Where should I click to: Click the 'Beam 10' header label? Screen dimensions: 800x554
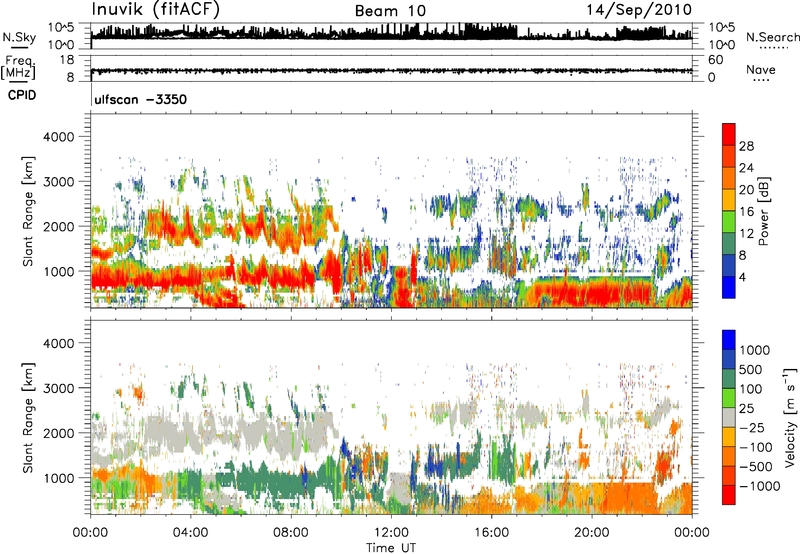(390, 11)
